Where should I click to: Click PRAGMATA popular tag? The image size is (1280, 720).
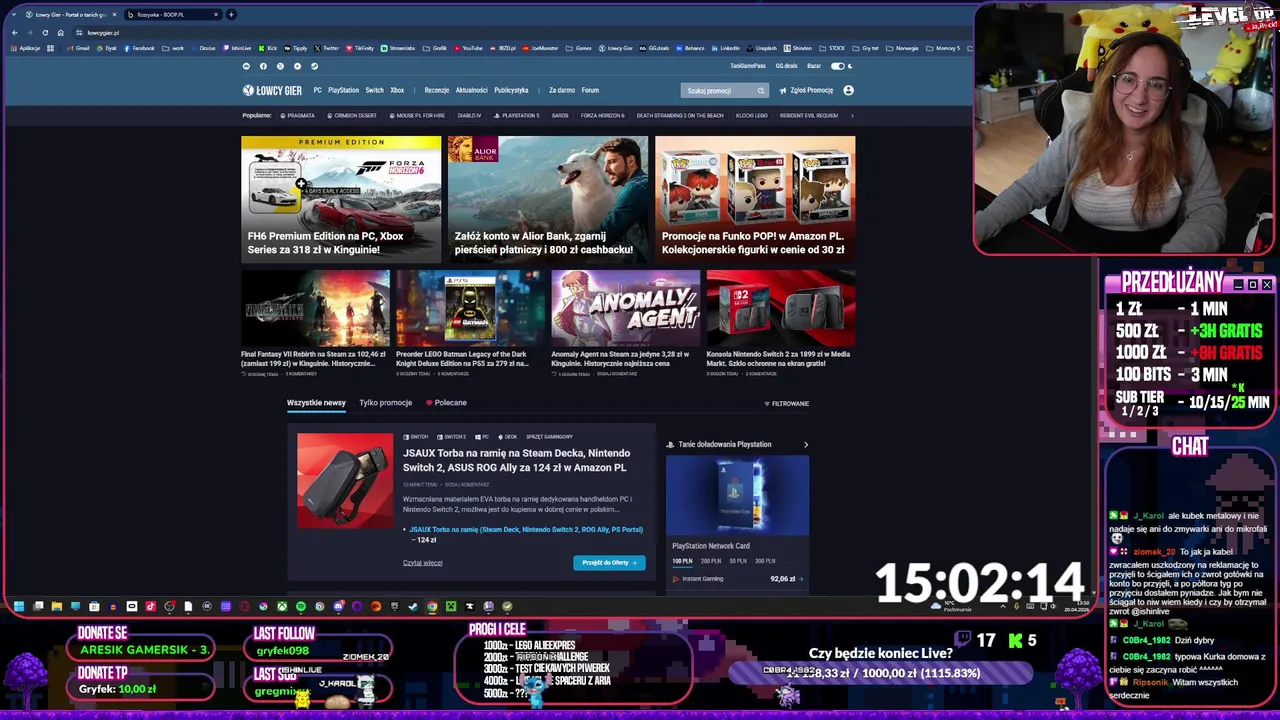click(x=297, y=115)
